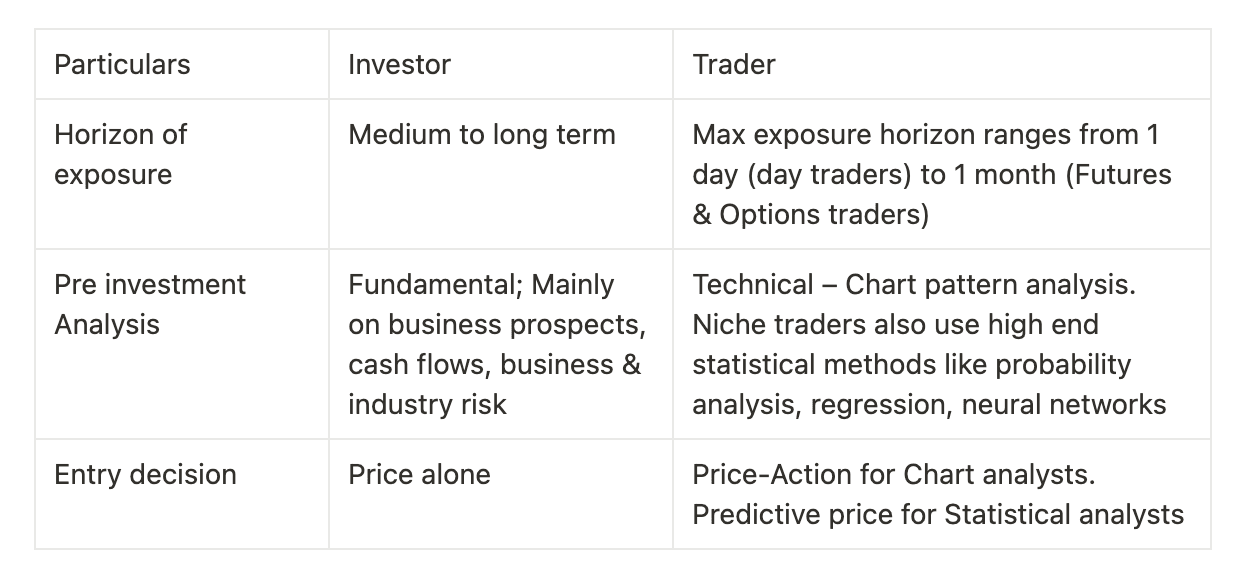
Task: Click the words industry risk
Action: coord(427,404)
